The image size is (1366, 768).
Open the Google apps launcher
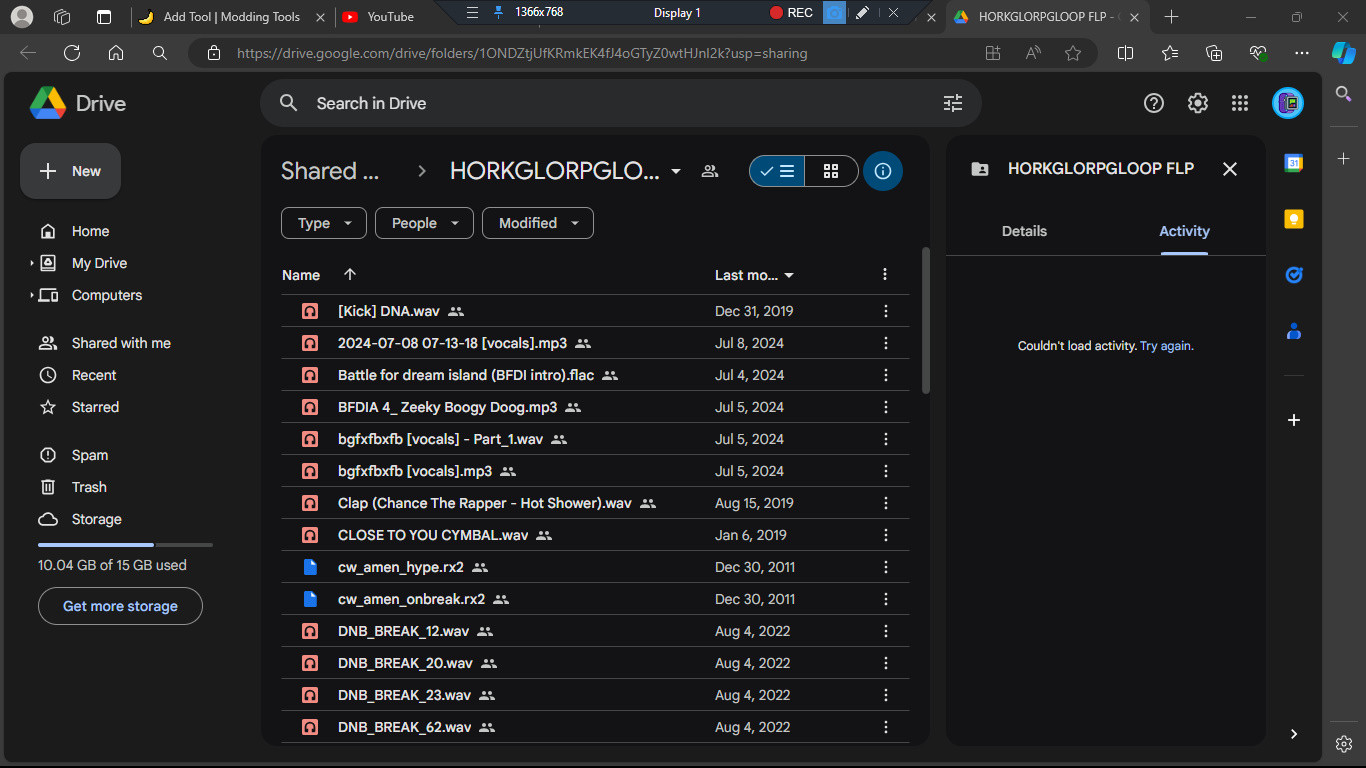click(x=1239, y=103)
